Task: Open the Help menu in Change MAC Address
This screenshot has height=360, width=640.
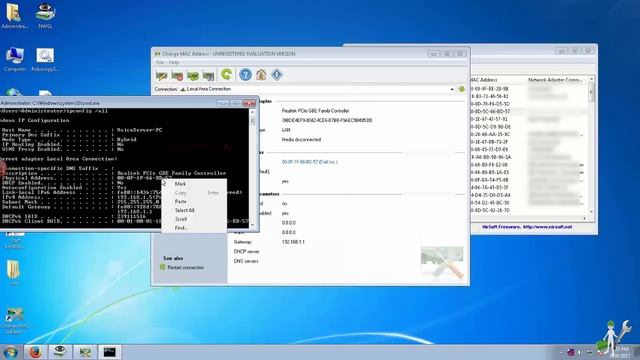Action: pyautogui.click(x=174, y=62)
